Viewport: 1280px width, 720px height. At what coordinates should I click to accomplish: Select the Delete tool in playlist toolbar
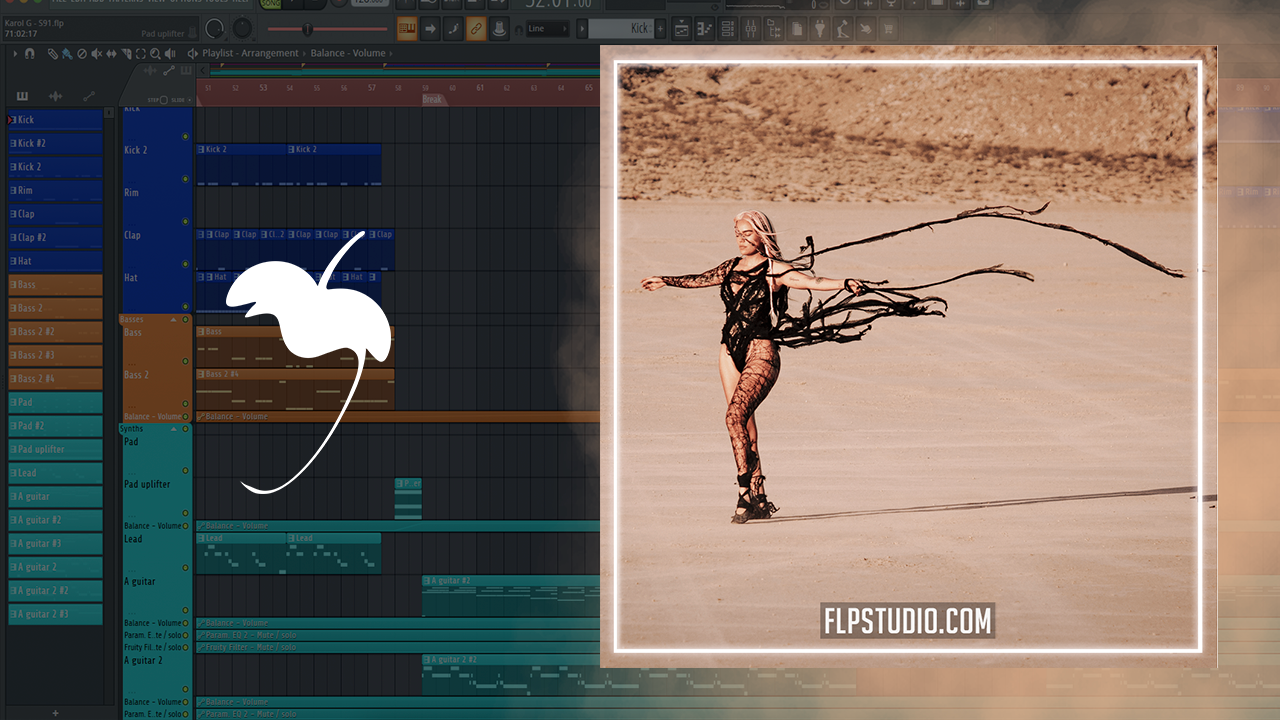(x=82, y=53)
